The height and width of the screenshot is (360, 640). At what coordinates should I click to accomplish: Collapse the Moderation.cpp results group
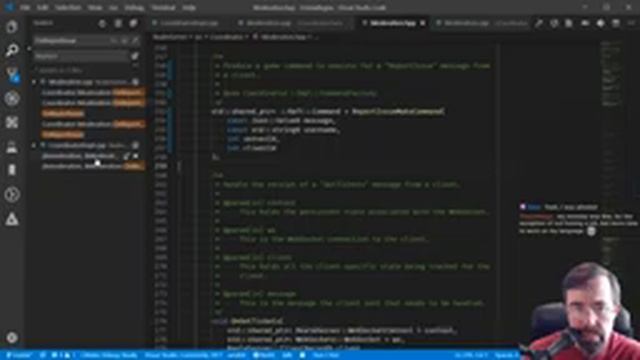click(34, 82)
